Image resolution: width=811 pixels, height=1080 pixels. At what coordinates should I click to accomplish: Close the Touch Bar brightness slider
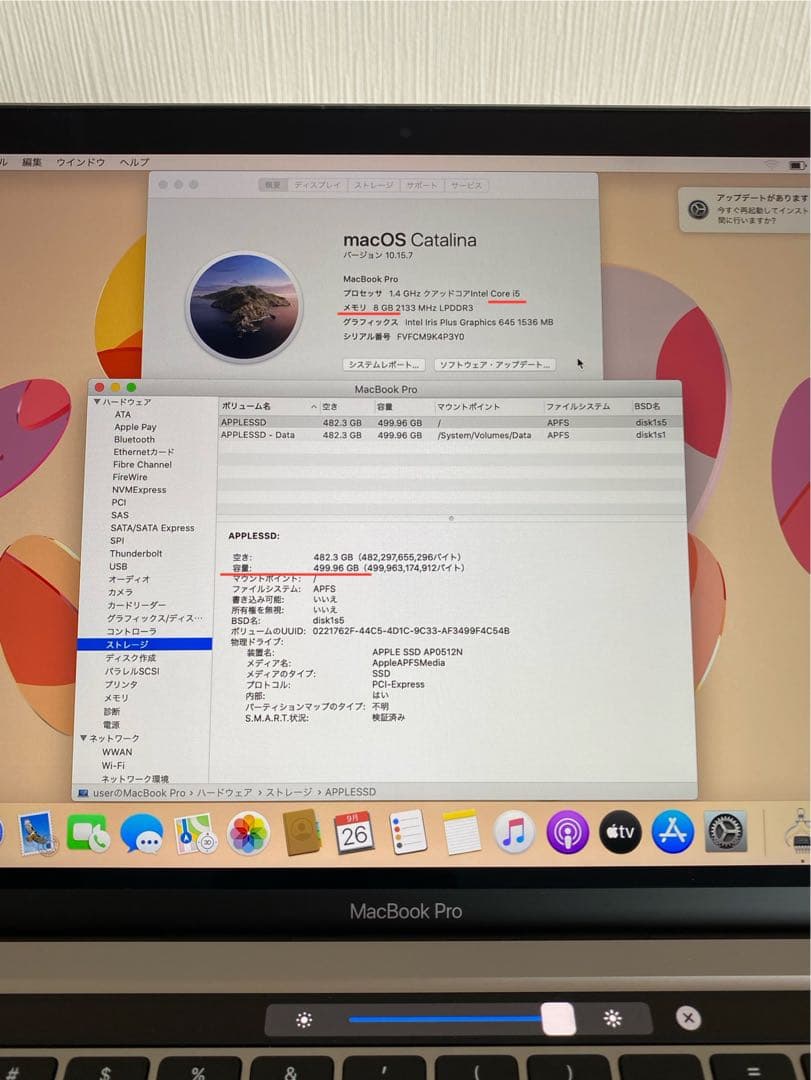click(688, 1018)
